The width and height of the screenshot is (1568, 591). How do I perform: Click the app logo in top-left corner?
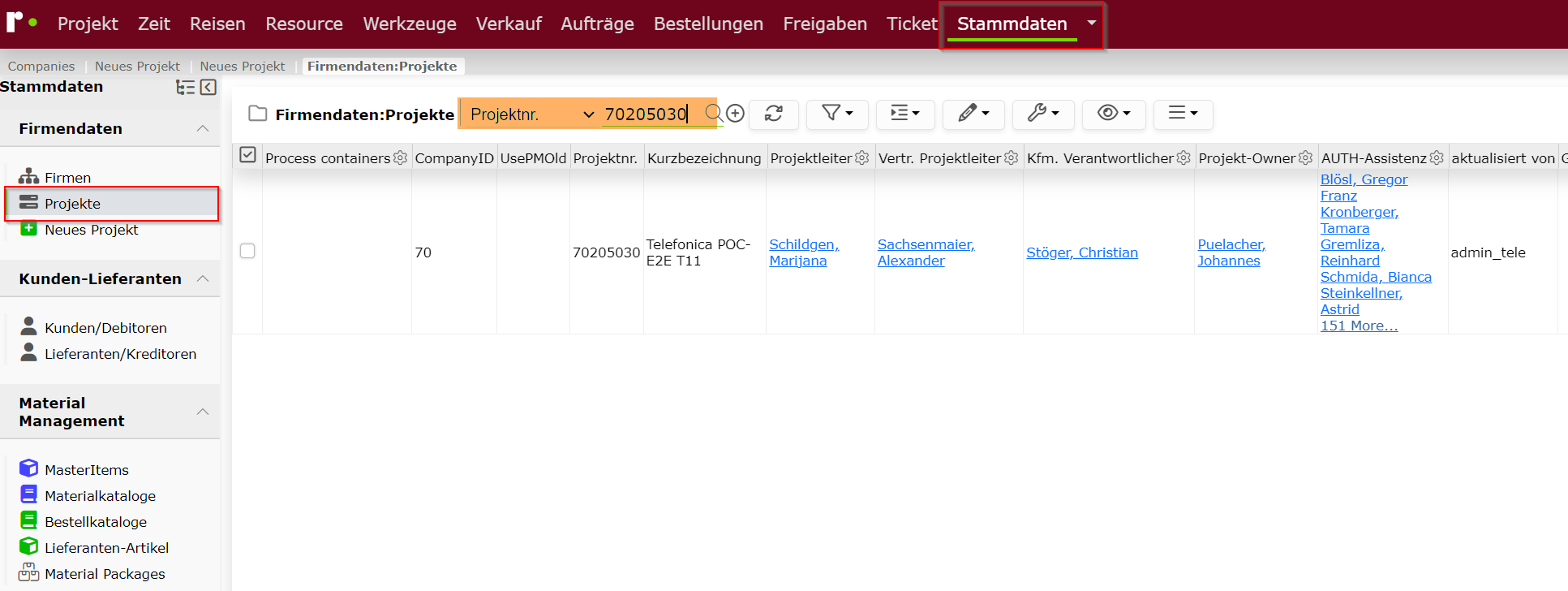pyautogui.click(x=21, y=23)
